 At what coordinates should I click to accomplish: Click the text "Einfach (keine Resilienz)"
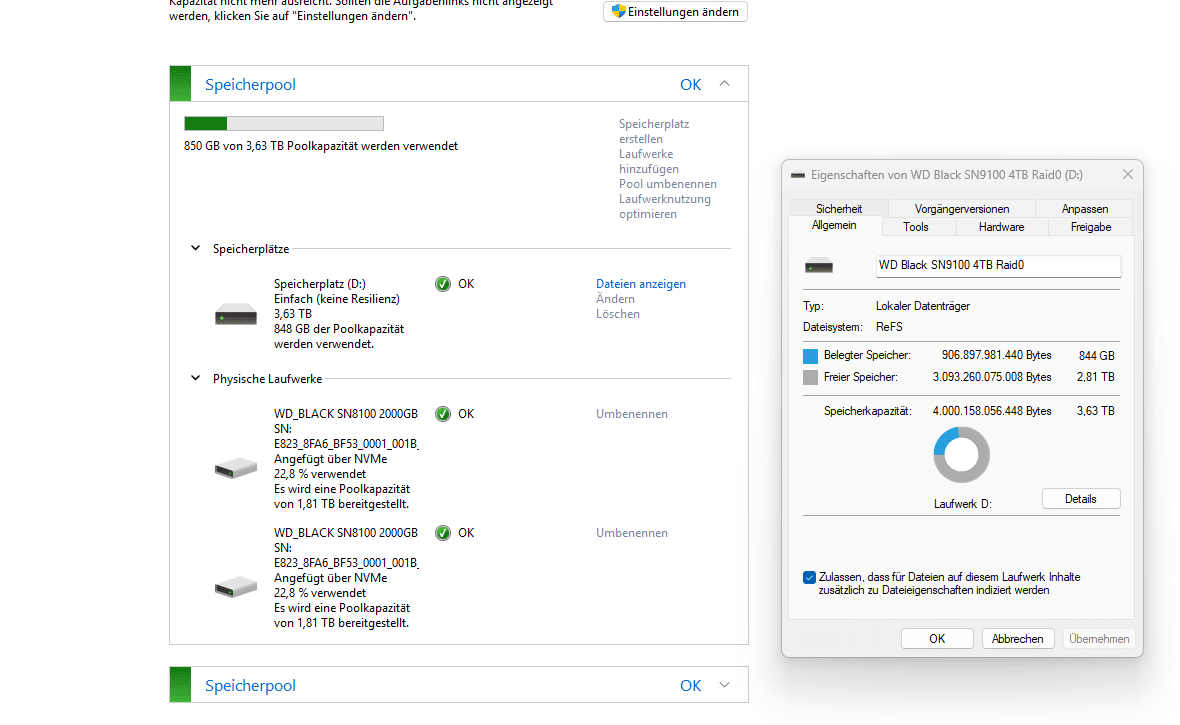pos(336,299)
